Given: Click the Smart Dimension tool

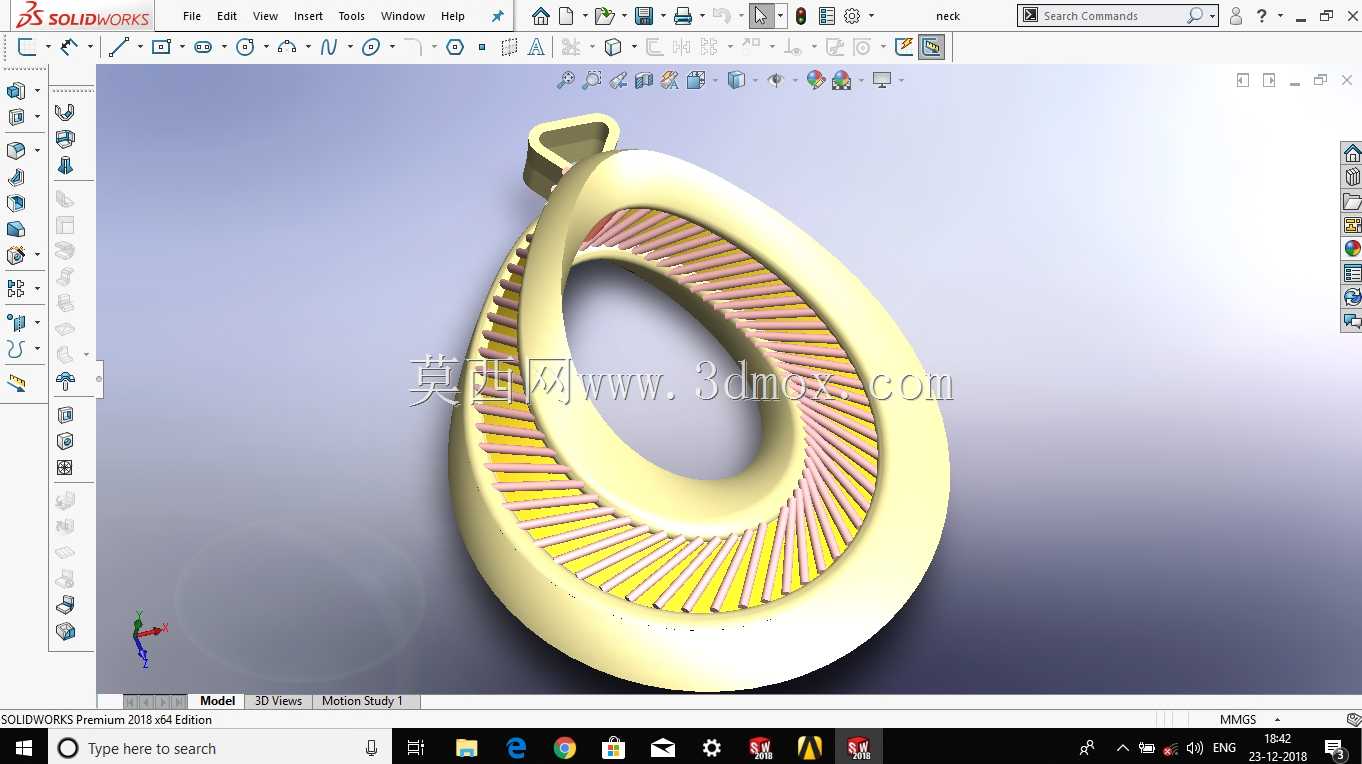Looking at the screenshot, I should (69, 47).
